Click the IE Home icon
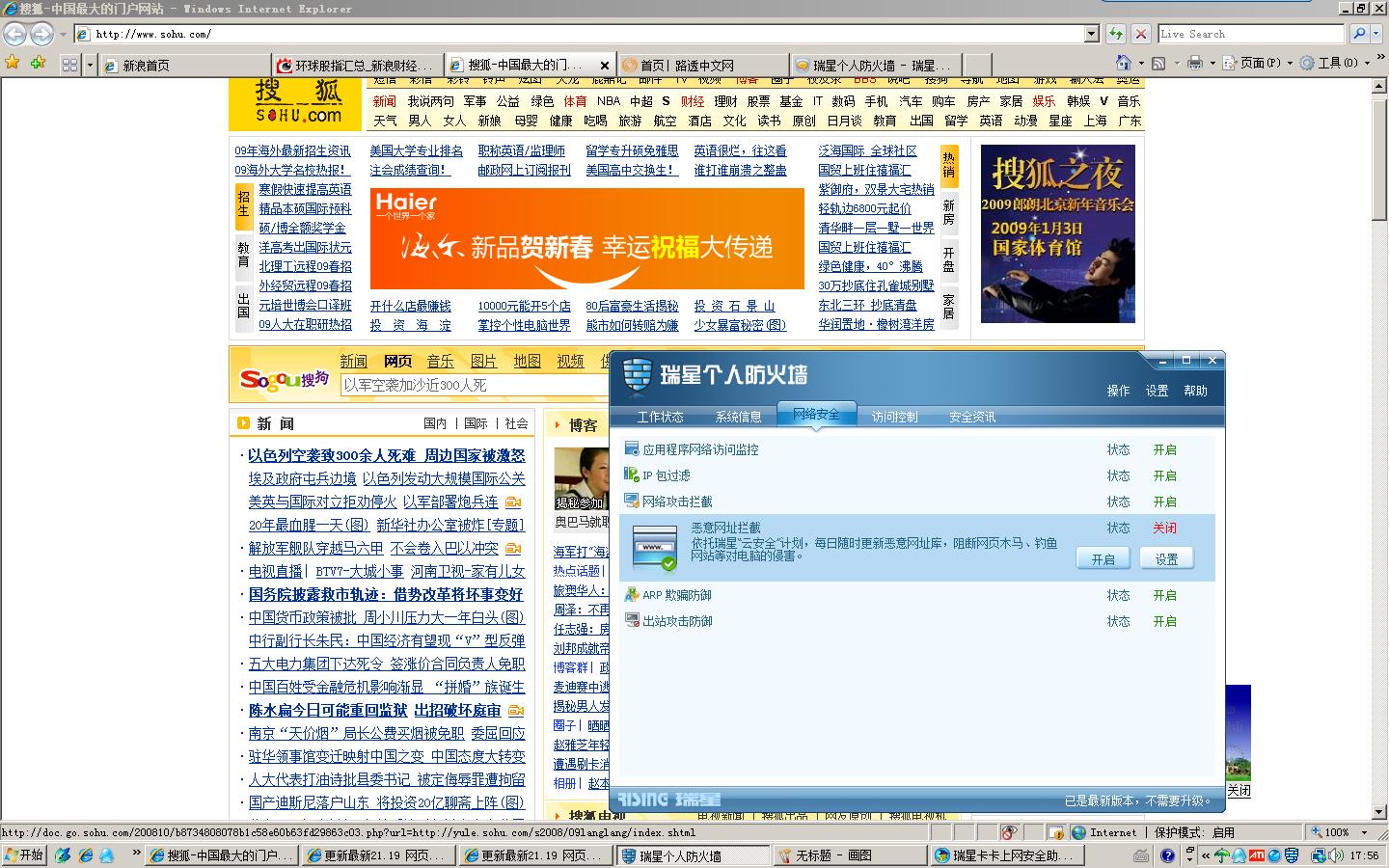 (1123, 63)
